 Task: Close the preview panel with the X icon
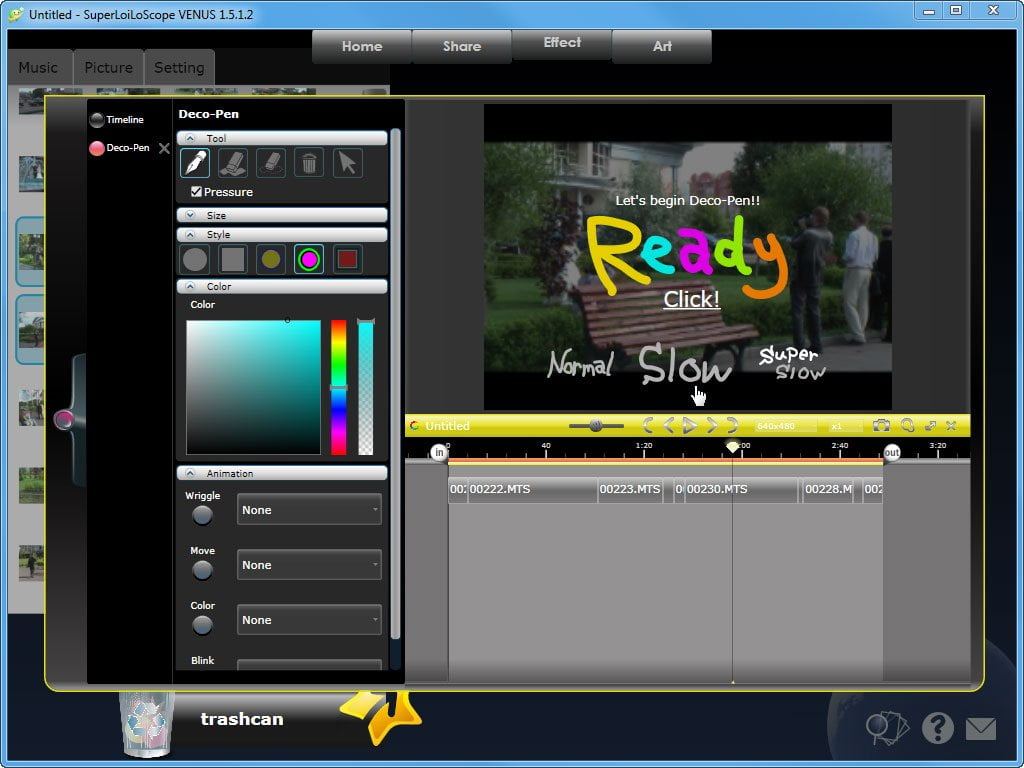(951, 426)
